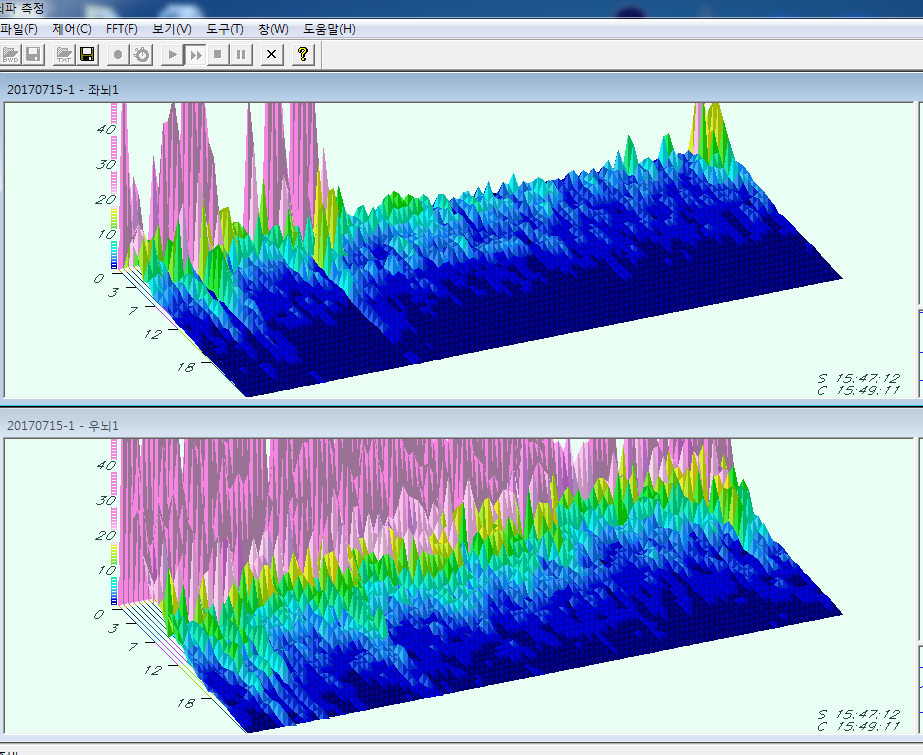Image resolution: width=923 pixels, height=755 pixels.
Task: Click the X close icon in toolbar
Action: coord(270,54)
